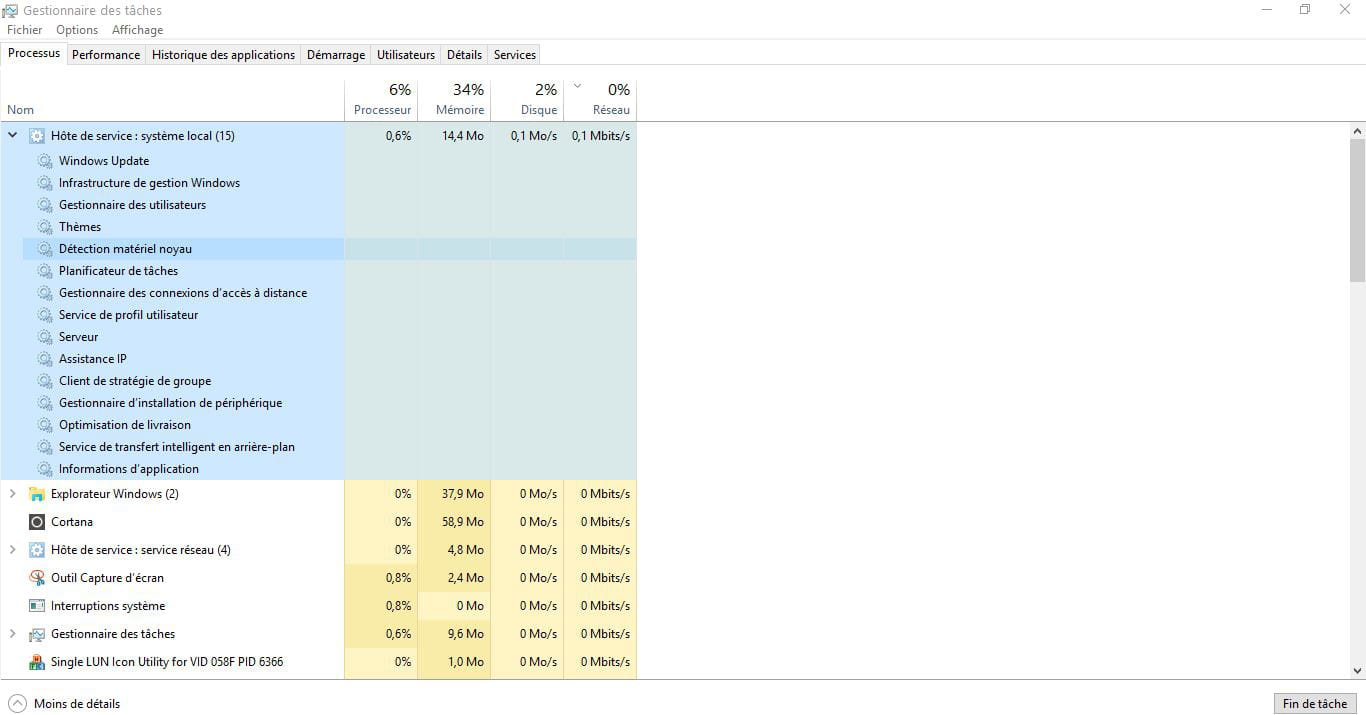Click the Informations d'application gear icon
Viewport: 1366px width, 715px height.
[44, 469]
